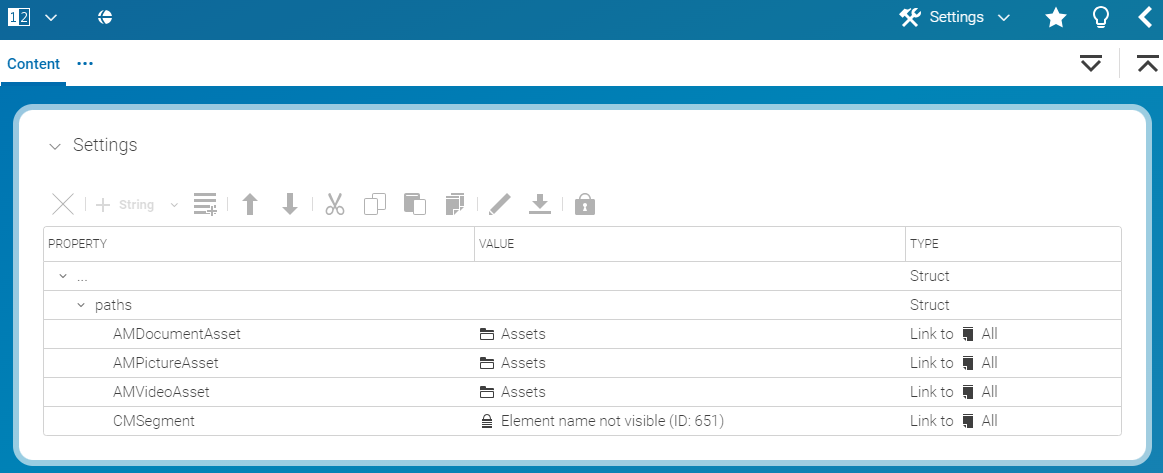Expand all sections with down arrow
Screen dimensions: 1163x473
pyautogui.click(x=1090, y=64)
